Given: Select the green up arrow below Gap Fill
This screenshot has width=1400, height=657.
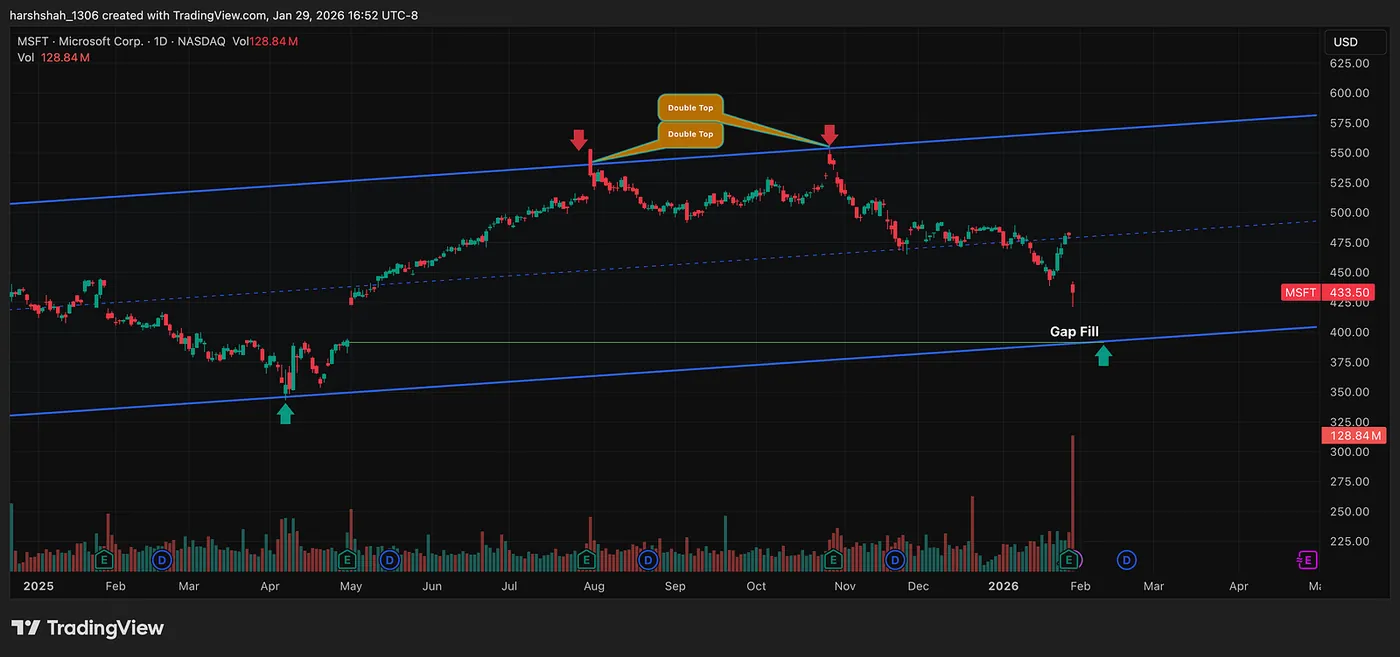Looking at the screenshot, I should pyautogui.click(x=1103, y=355).
